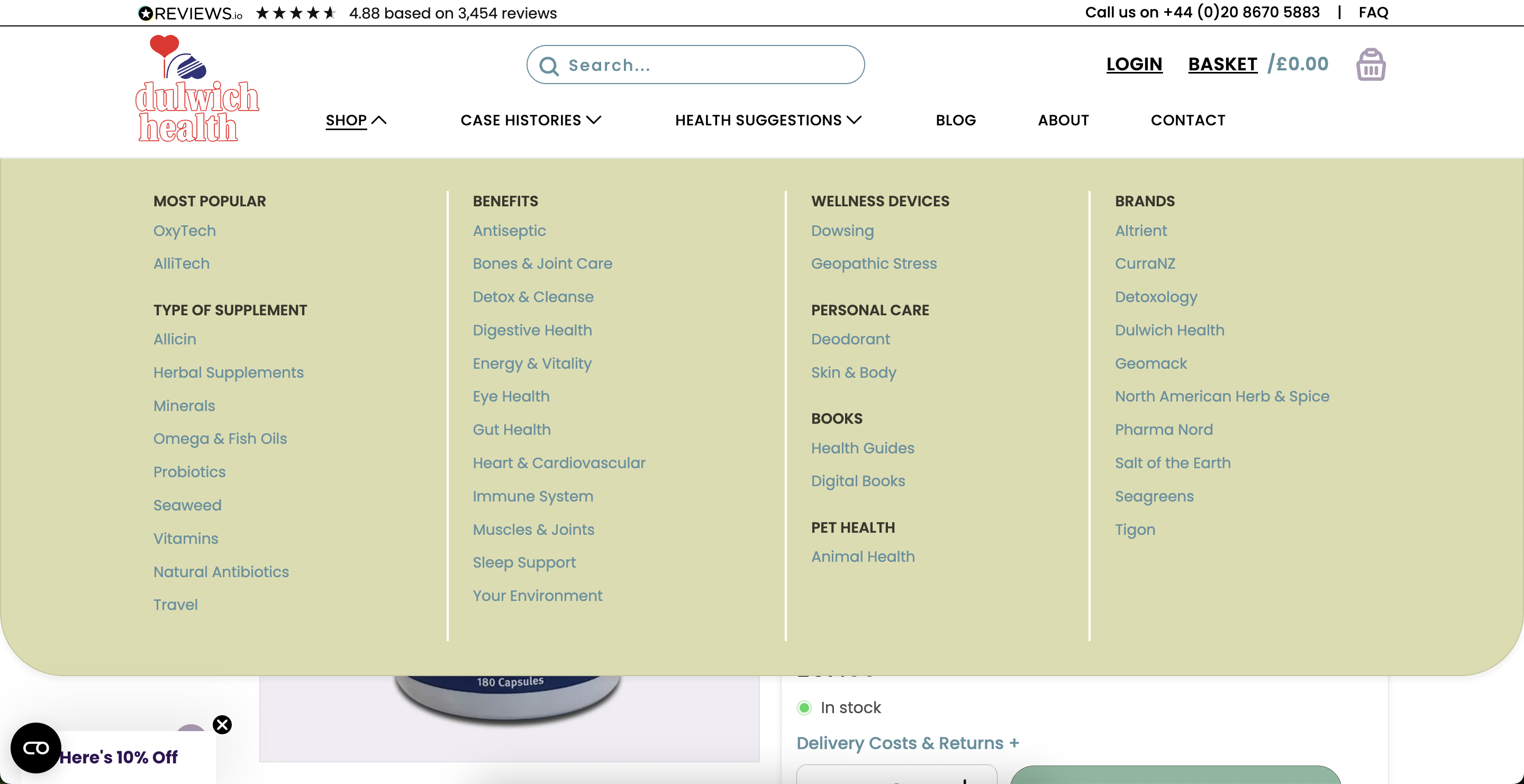The image size is (1524, 784).
Task: Click the LOGIN link
Action: click(1133, 64)
